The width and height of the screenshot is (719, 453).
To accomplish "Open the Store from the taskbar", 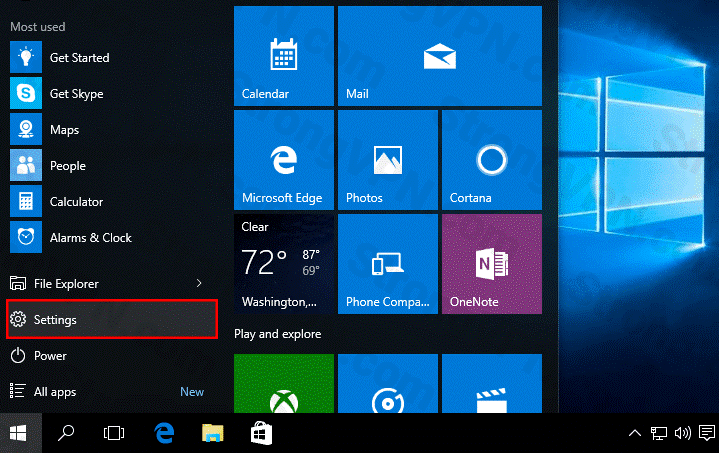I will point(261,433).
